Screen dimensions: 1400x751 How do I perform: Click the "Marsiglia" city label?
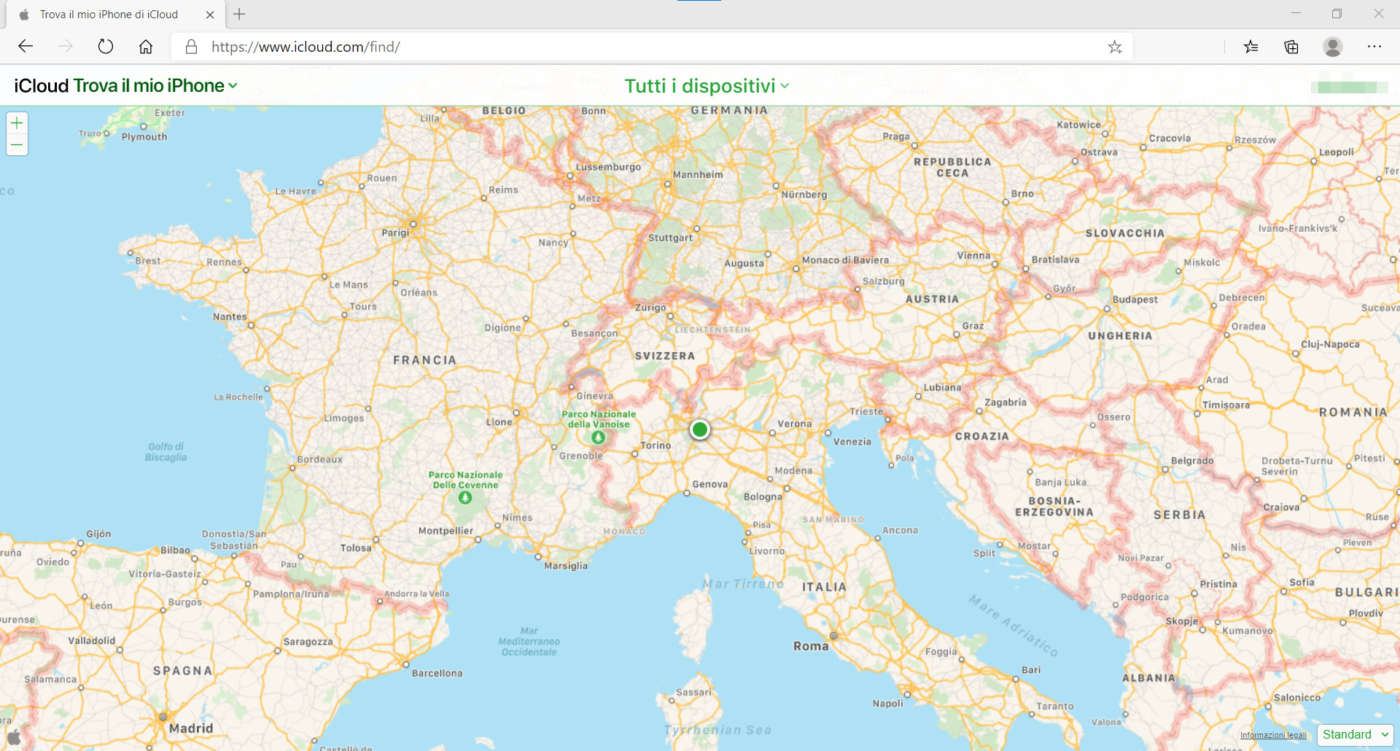tap(565, 565)
